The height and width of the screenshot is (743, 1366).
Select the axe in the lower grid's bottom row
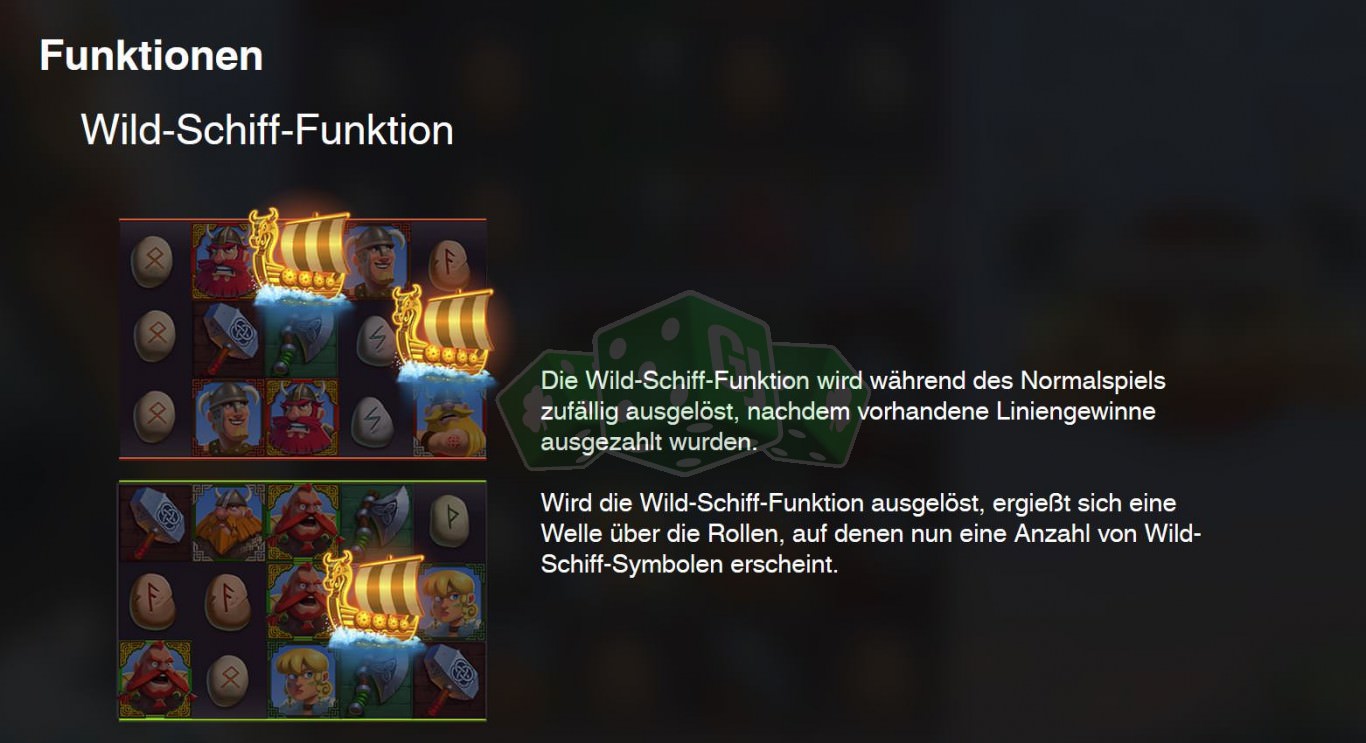(x=374, y=679)
